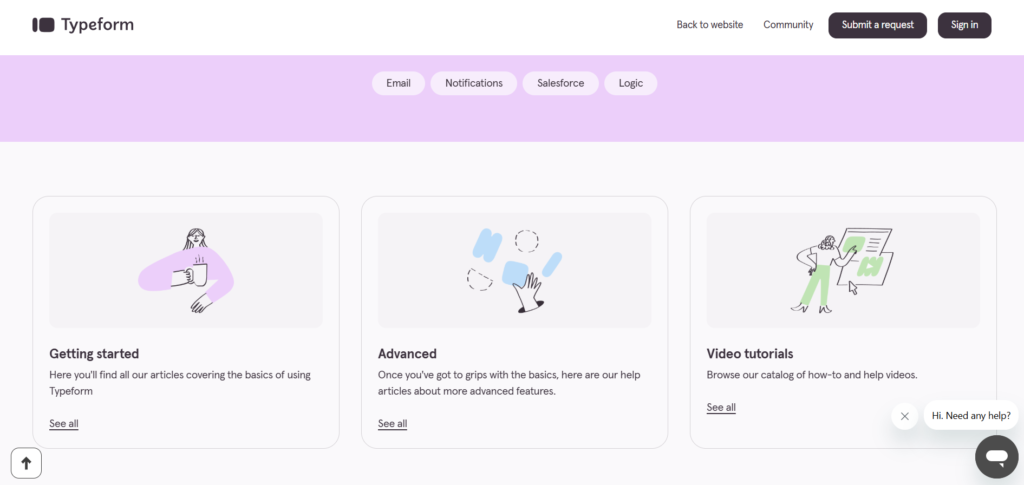Select the Email topic pill
This screenshot has height=485, width=1024.
pos(398,84)
